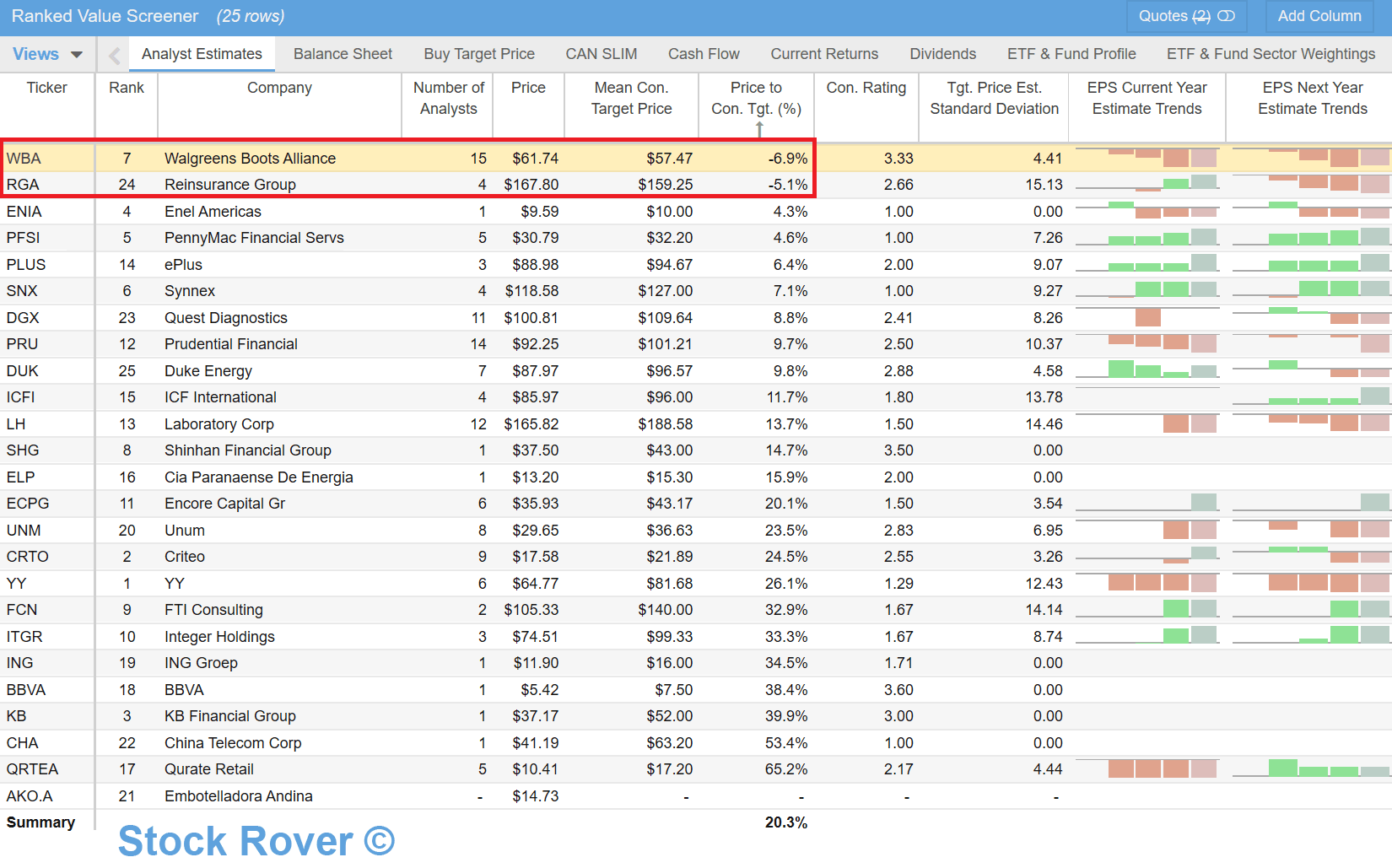Image resolution: width=1392 pixels, height=868 pixels.
Task: Sort by the Rank column header
Action: click(x=127, y=88)
